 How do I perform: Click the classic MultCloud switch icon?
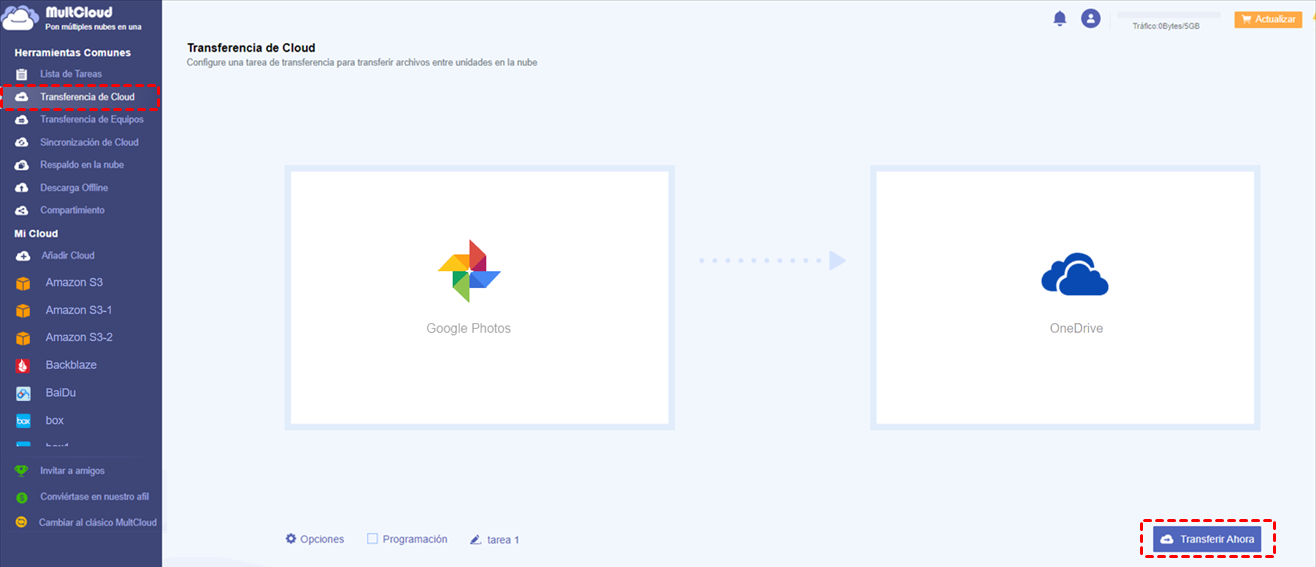tap(21, 522)
